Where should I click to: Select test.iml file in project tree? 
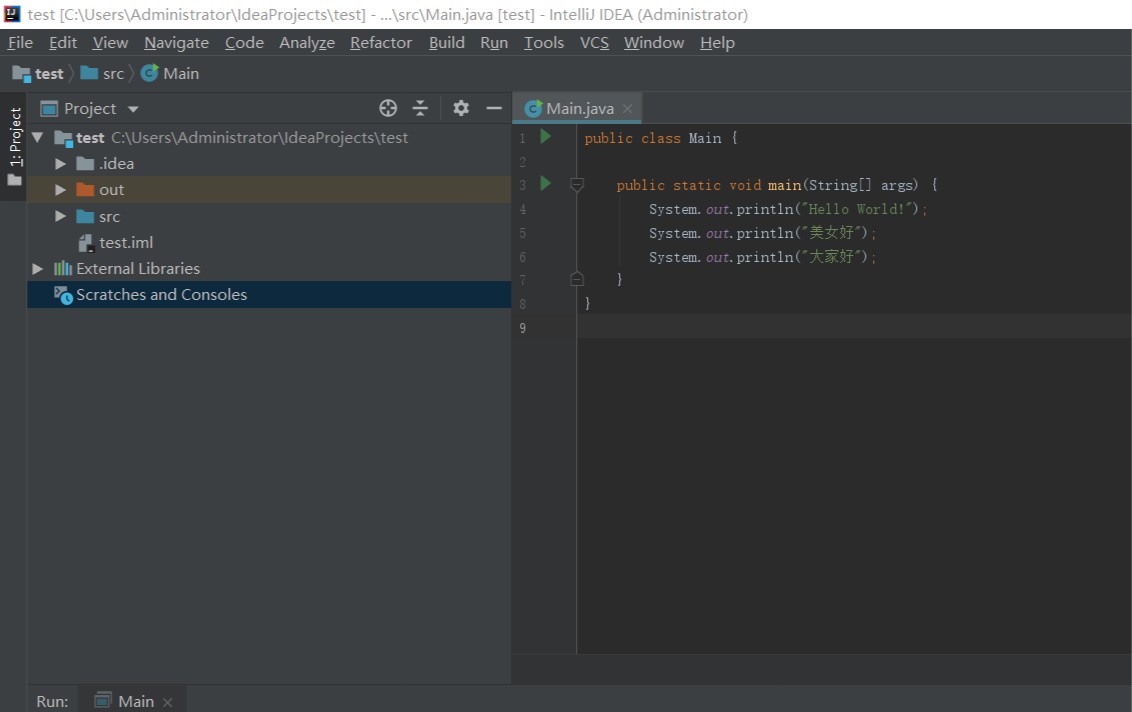coord(125,242)
